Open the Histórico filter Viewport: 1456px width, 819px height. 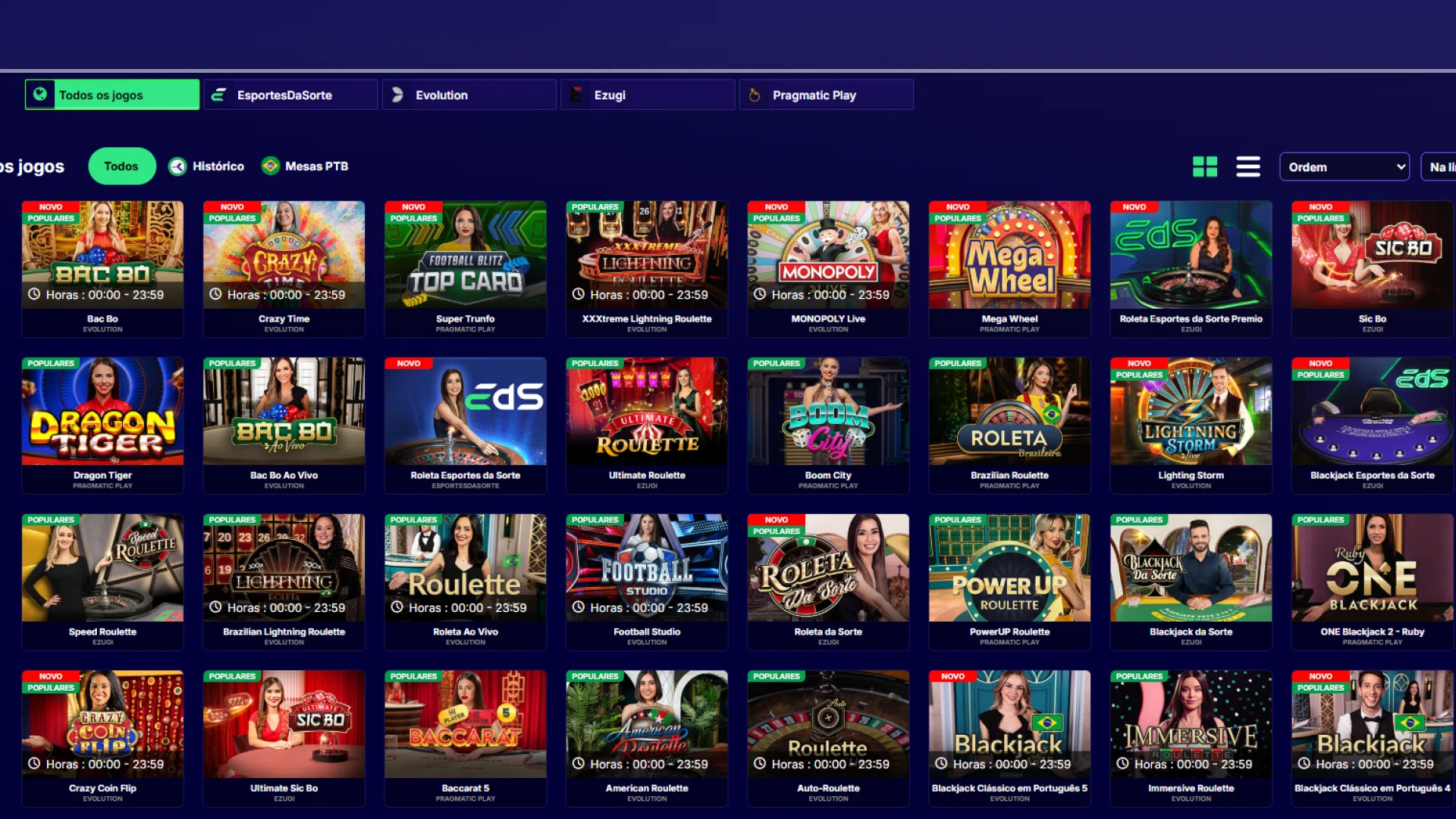[x=206, y=166]
